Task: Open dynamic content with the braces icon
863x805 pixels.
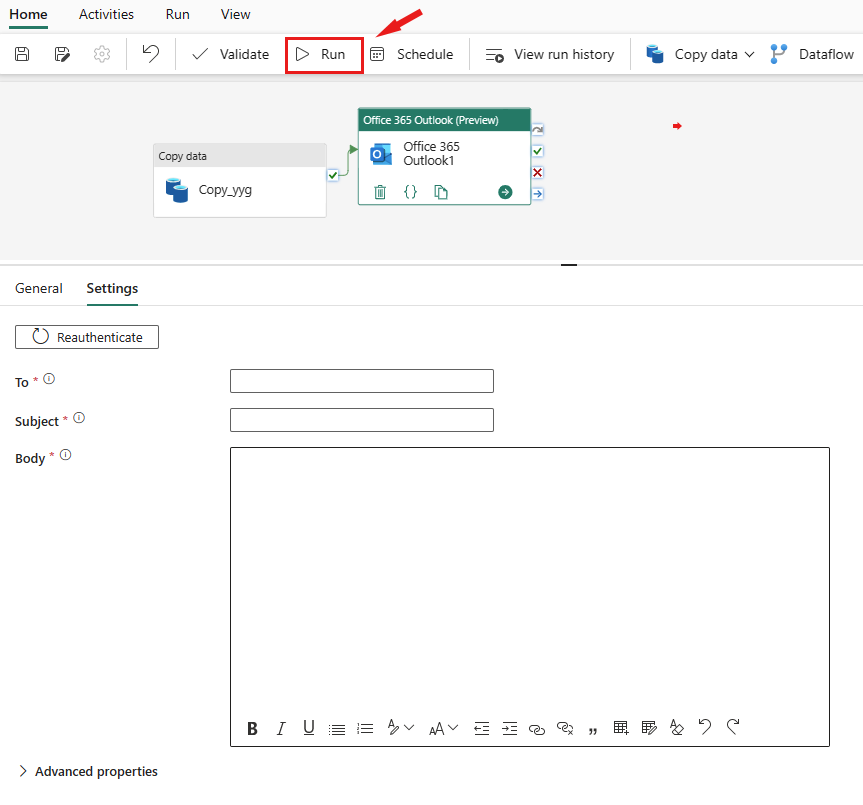Action: [x=410, y=192]
